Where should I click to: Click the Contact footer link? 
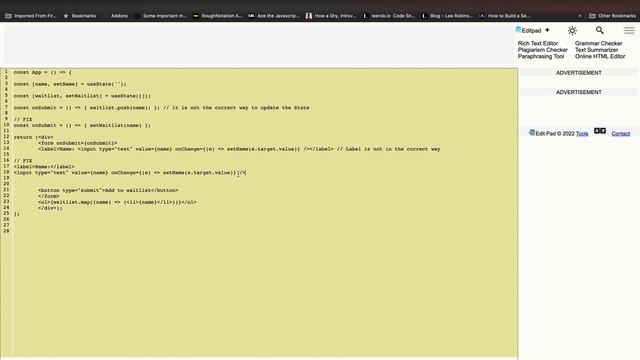pos(620,133)
